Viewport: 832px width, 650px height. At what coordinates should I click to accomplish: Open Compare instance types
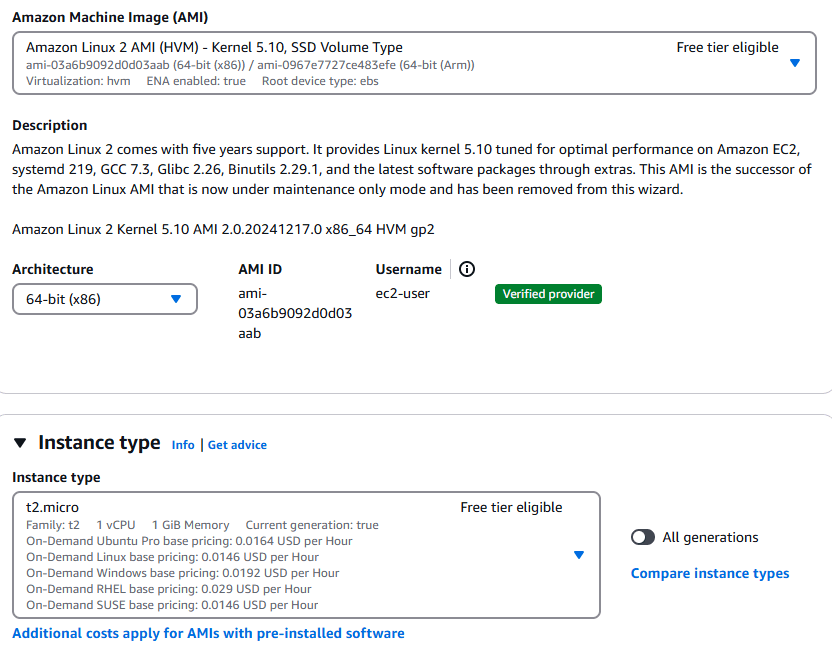(710, 573)
